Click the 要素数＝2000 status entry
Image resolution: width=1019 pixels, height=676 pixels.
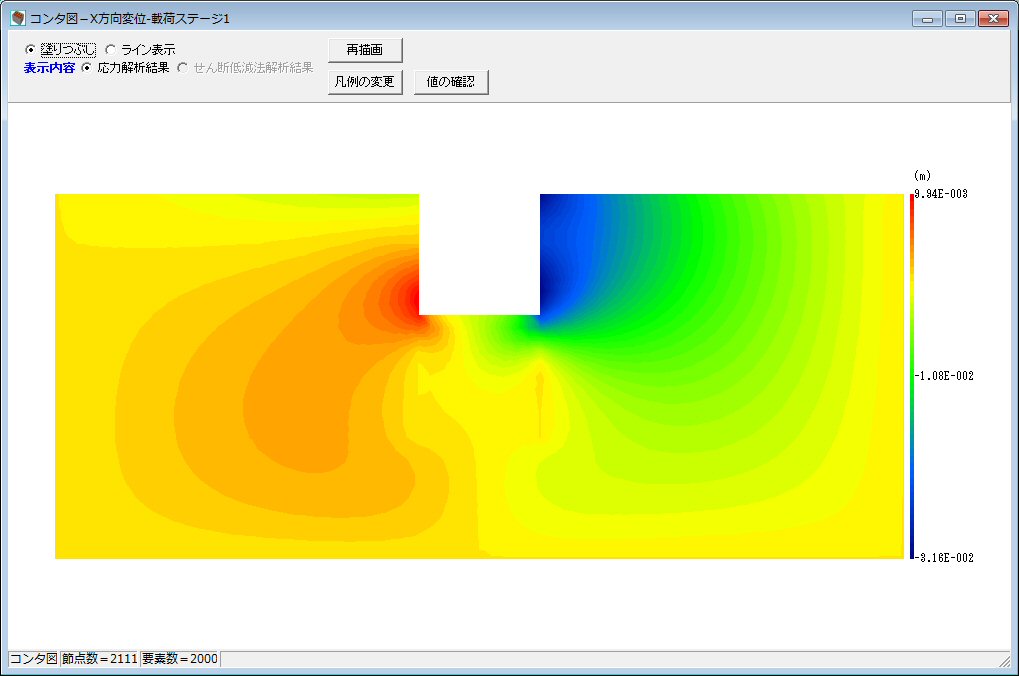coord(180,658)
